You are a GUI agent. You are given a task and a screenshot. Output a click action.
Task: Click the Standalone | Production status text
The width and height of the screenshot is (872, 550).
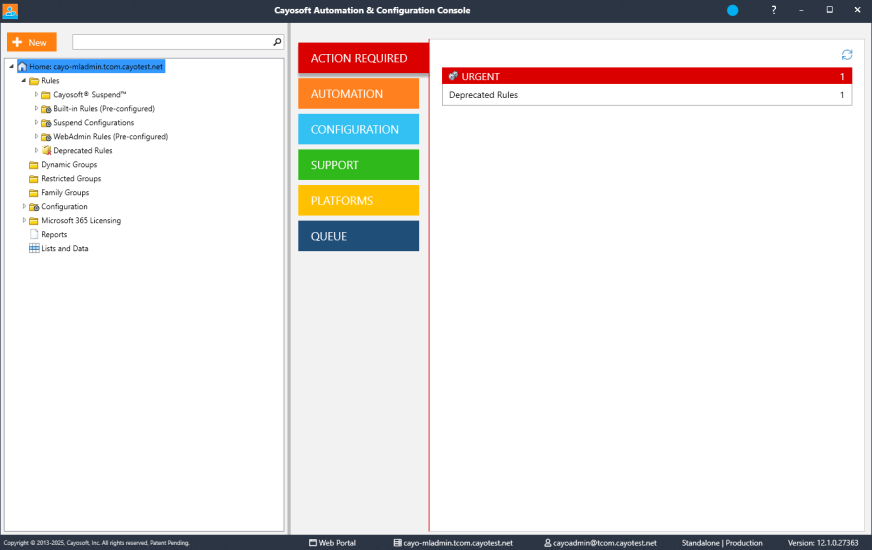click(x=722, y=543)
